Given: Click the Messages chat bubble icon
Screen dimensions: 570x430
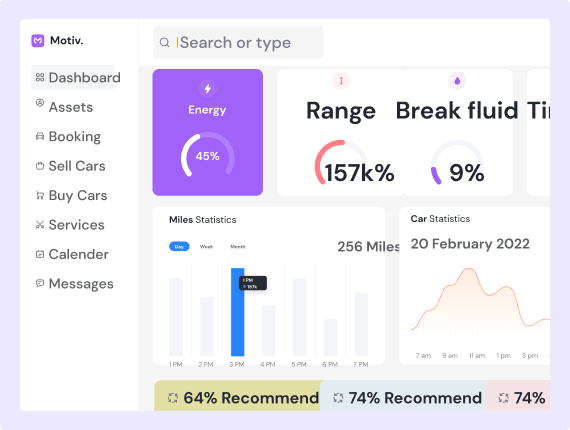Looking at the screenshot, I should click(40, 283).
